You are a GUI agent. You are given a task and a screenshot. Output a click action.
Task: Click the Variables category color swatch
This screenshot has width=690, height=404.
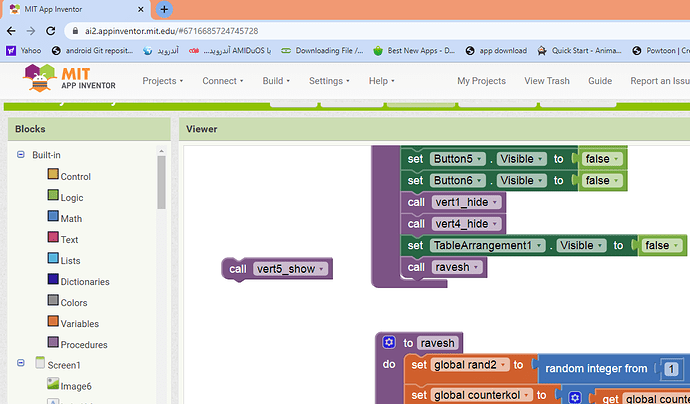(x=53, y=323)
